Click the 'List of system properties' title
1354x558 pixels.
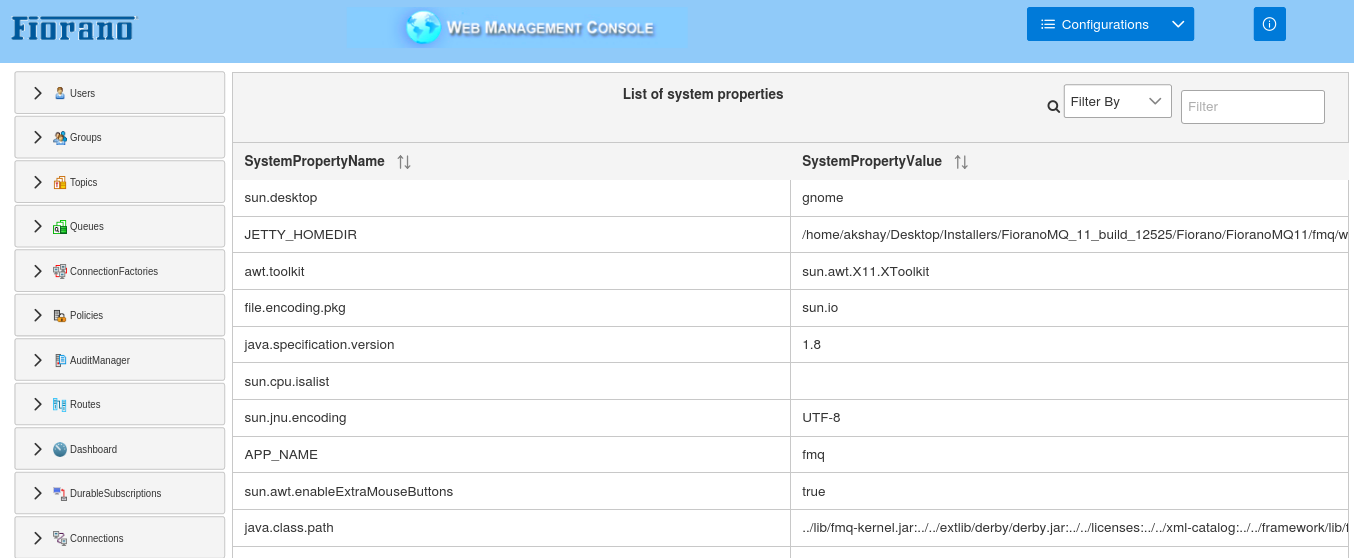[703, 94]
